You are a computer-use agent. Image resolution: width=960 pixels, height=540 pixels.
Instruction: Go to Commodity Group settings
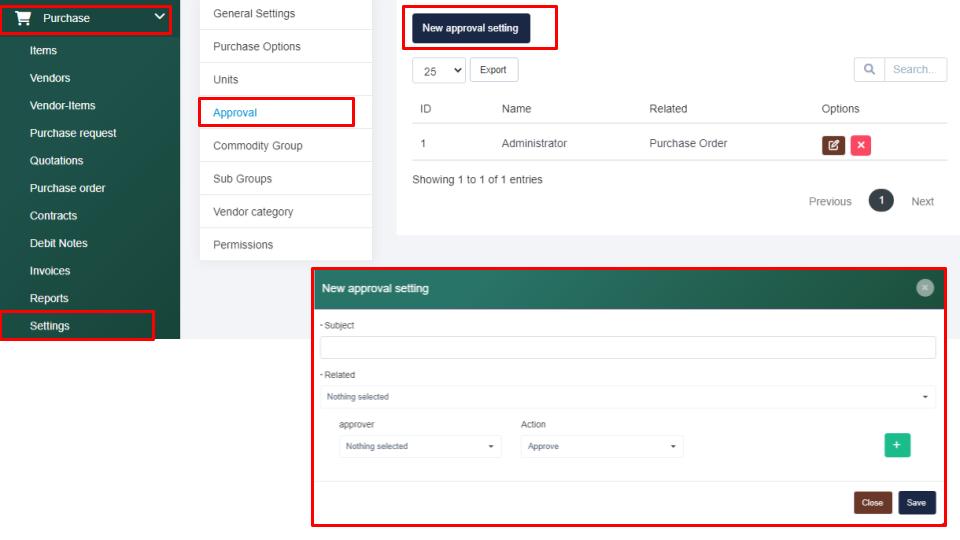pyautogui.click(x=257, y=146)
